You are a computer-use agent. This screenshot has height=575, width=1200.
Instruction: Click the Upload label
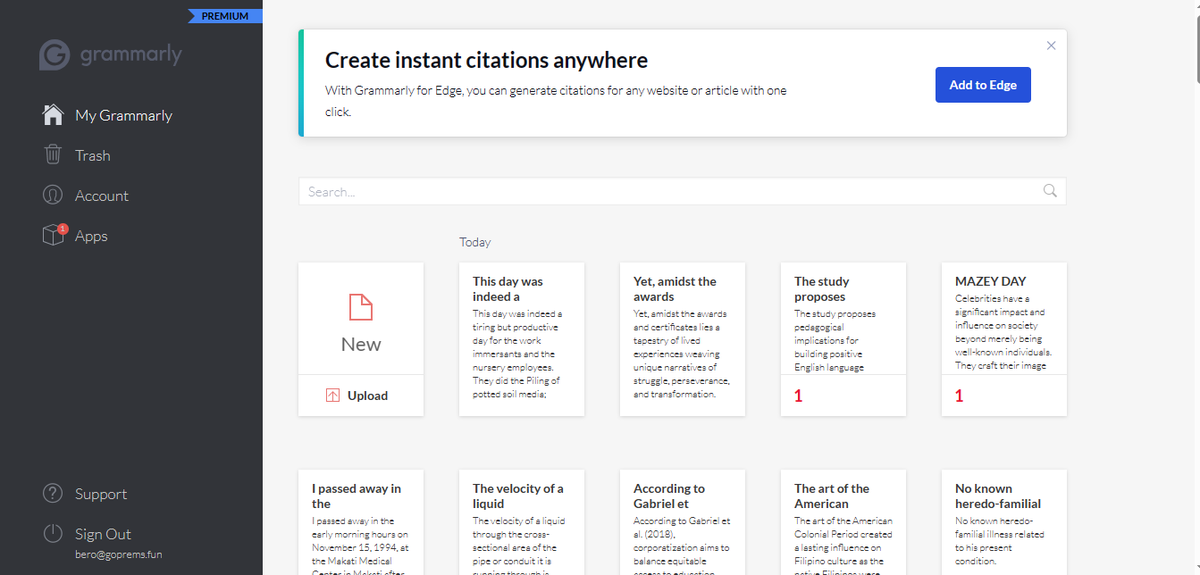coord(367,396)
